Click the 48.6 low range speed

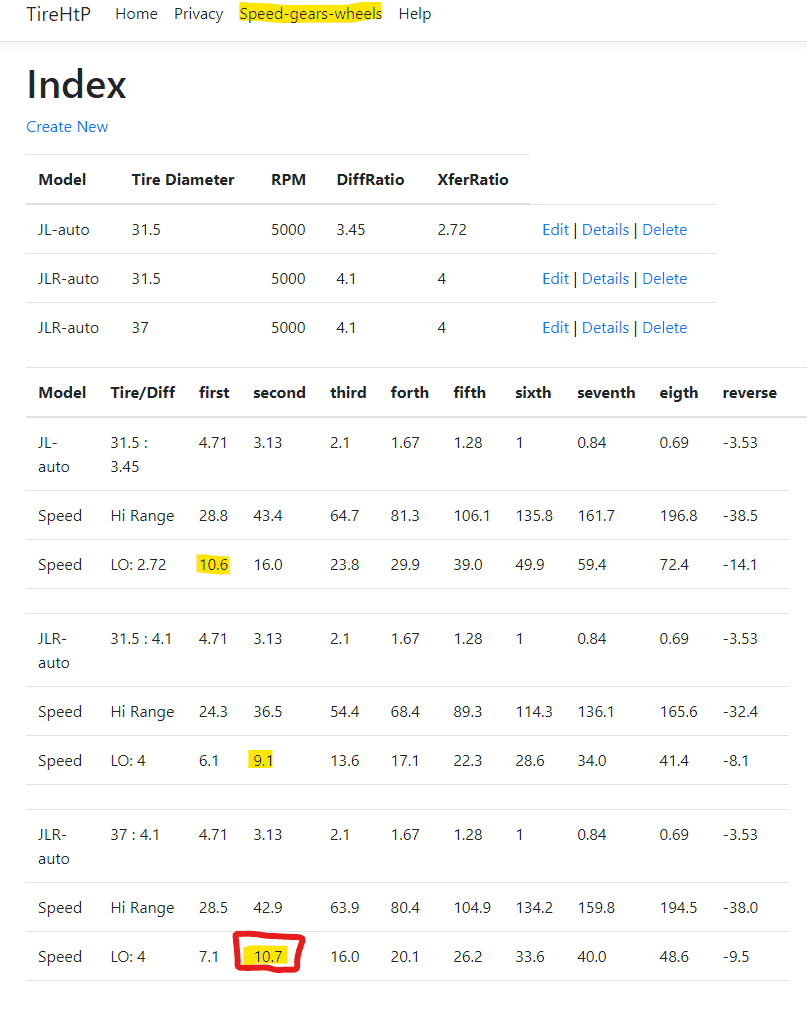pyautogui.click(x=674, y=956)
